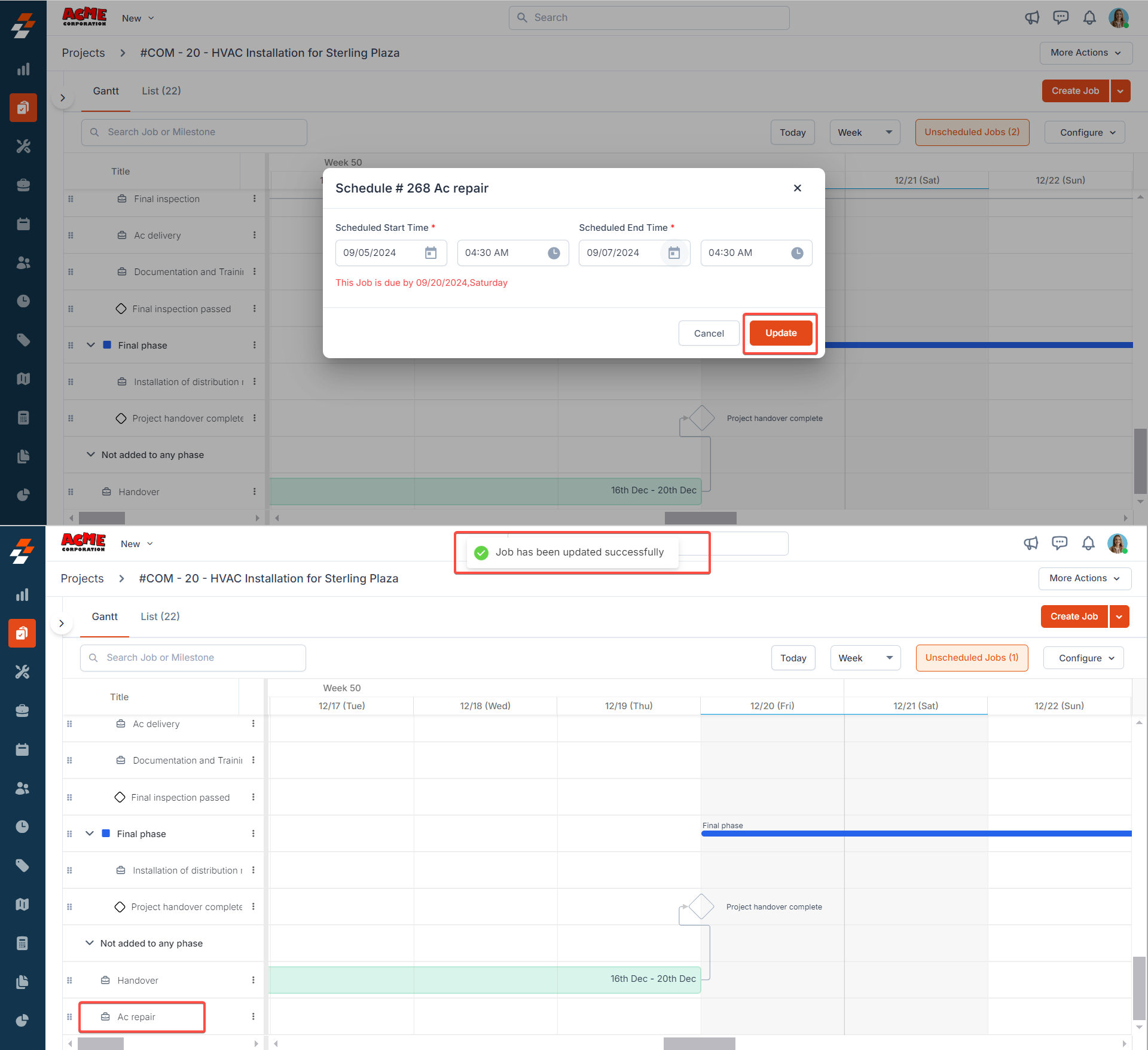Open the More Actions dropdown in lower header
This screenshot has height=1050, width=1148.
tap(1084, 578)
